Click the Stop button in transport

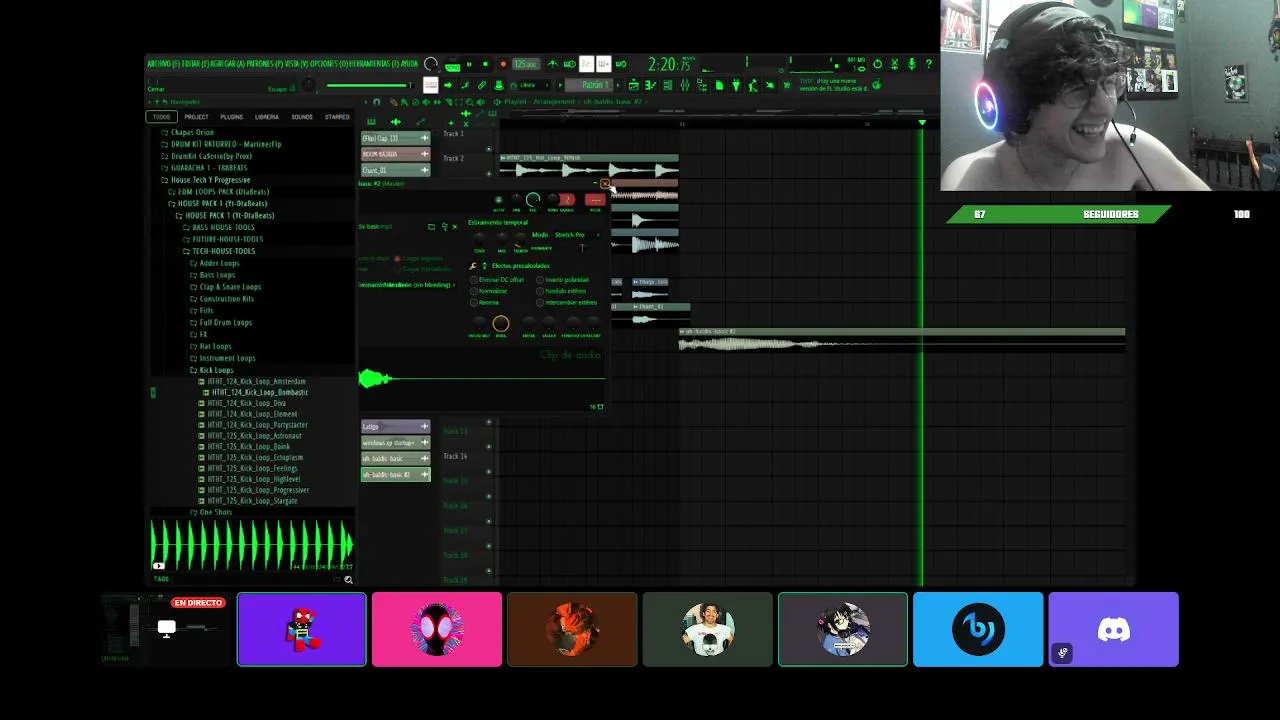coord(485,64)
